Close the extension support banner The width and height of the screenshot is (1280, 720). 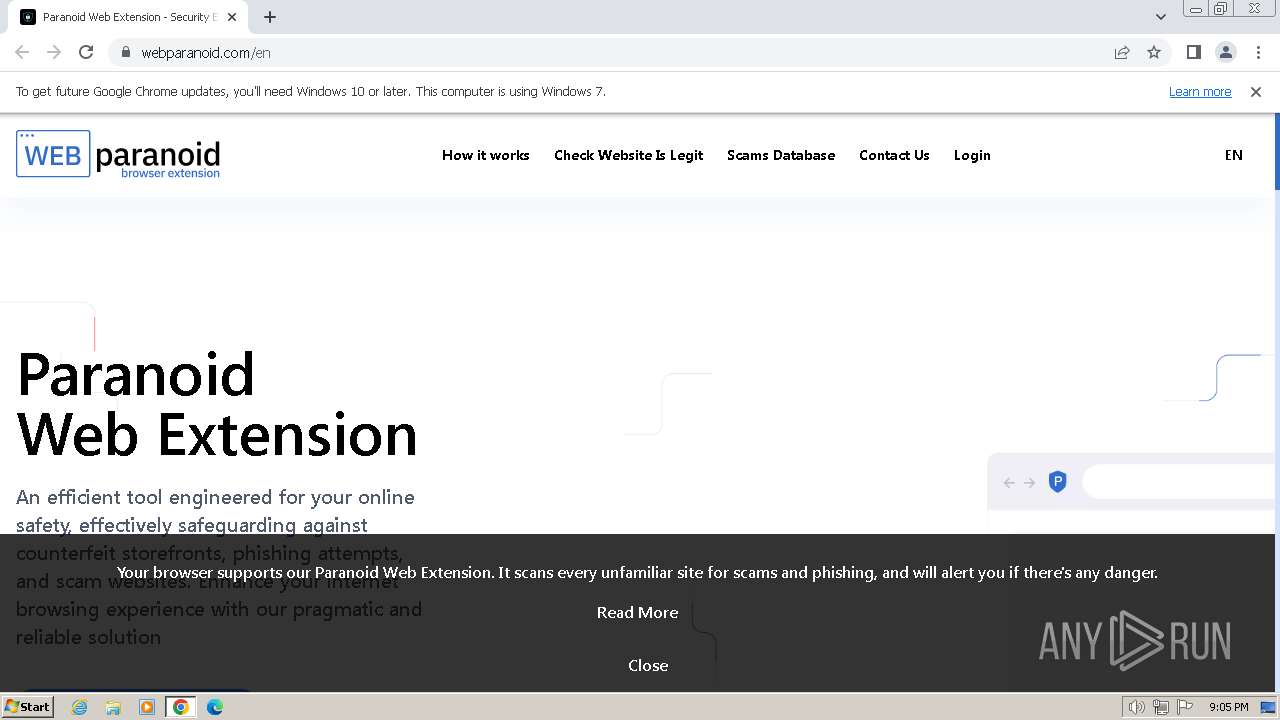648,665
